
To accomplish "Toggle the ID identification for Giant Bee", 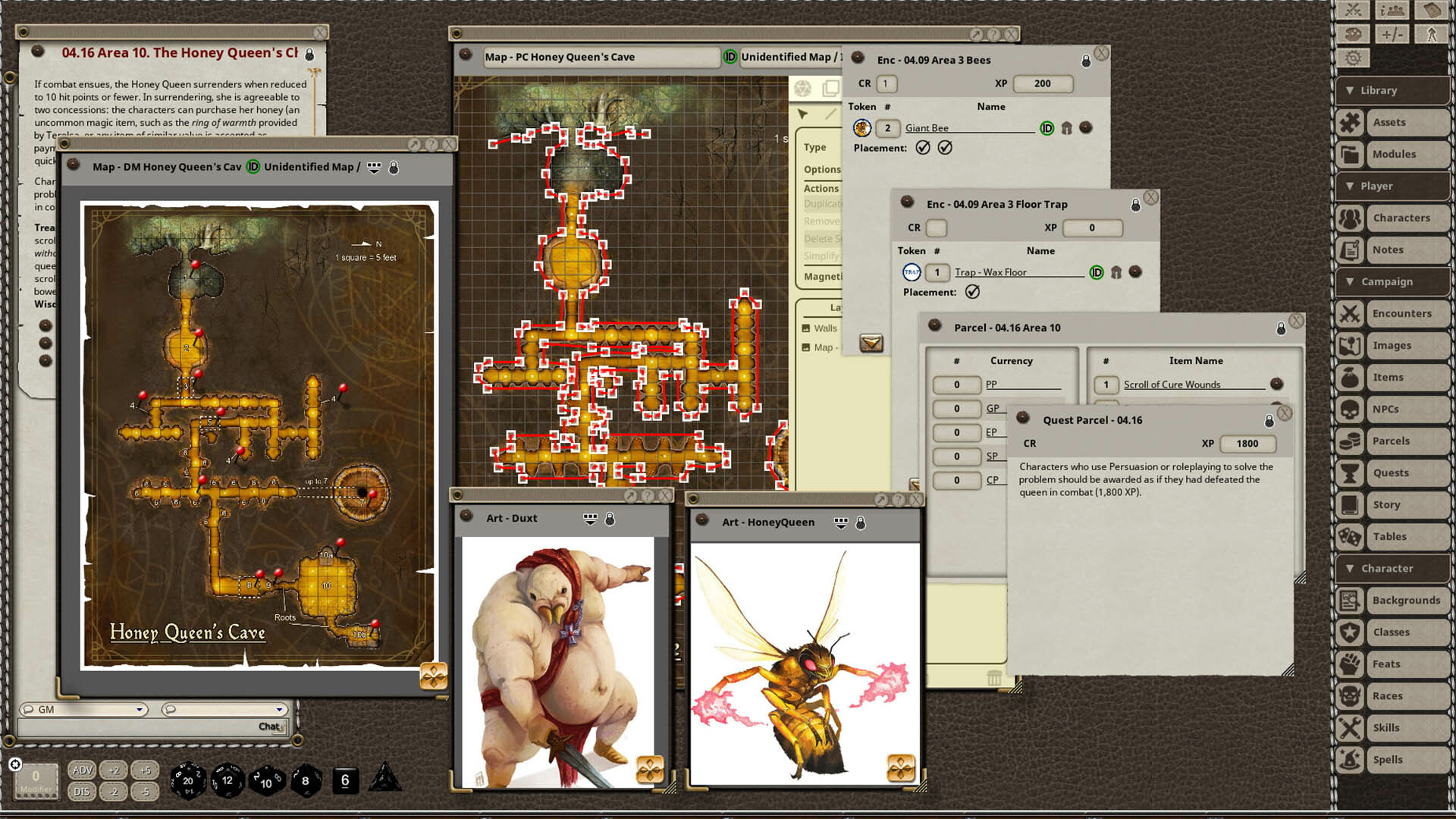I will pyautogui.click(x=1046, y=127).
